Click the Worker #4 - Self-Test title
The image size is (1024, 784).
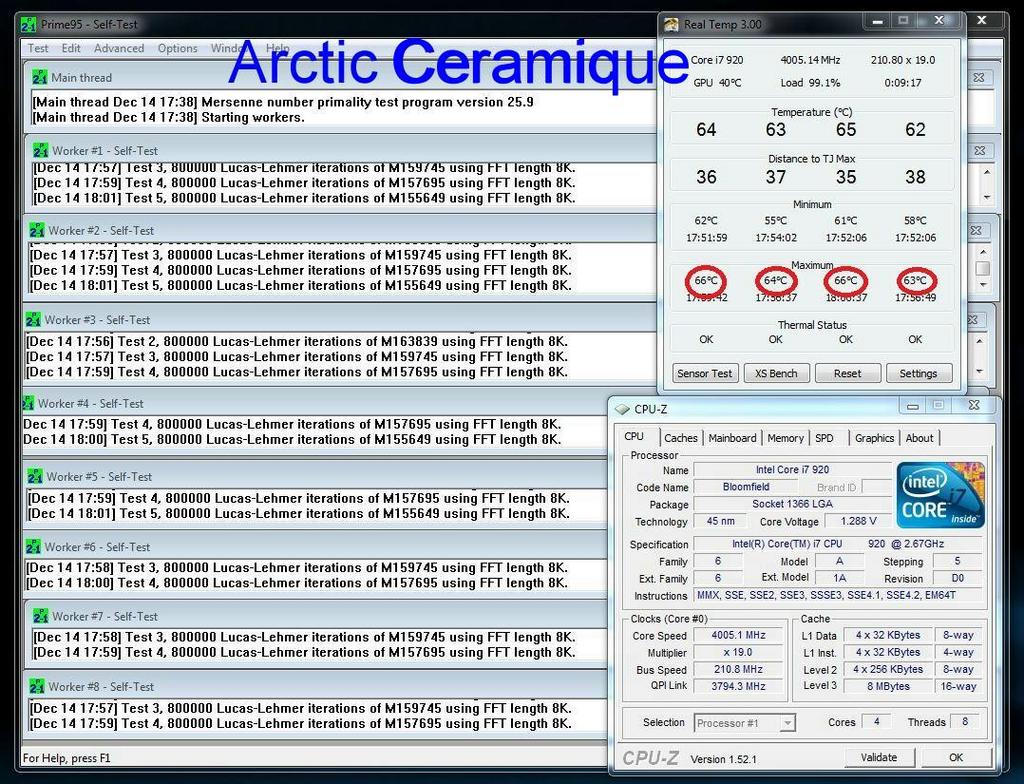[x=90, y=404]
